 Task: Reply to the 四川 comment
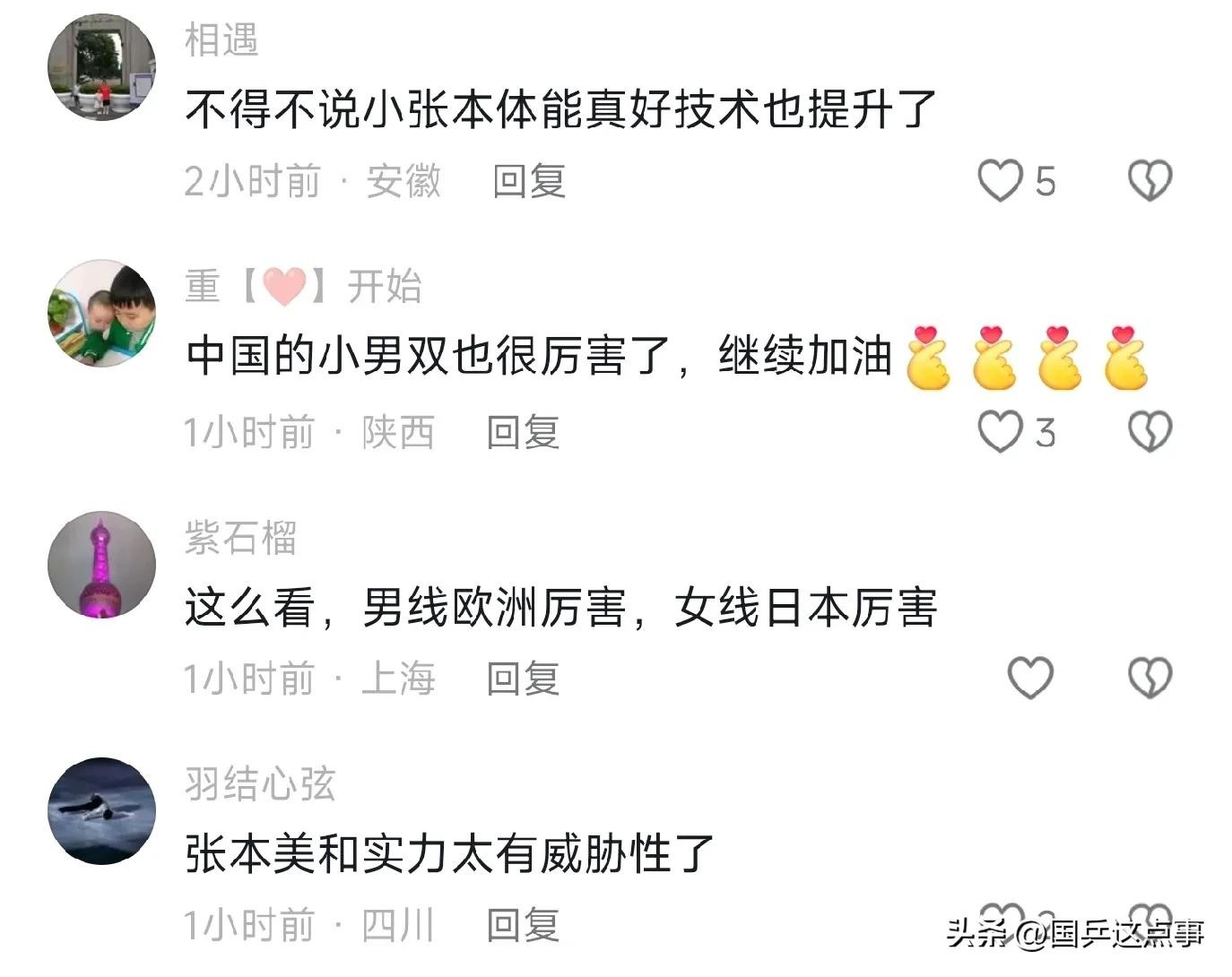tap(523, 925)
